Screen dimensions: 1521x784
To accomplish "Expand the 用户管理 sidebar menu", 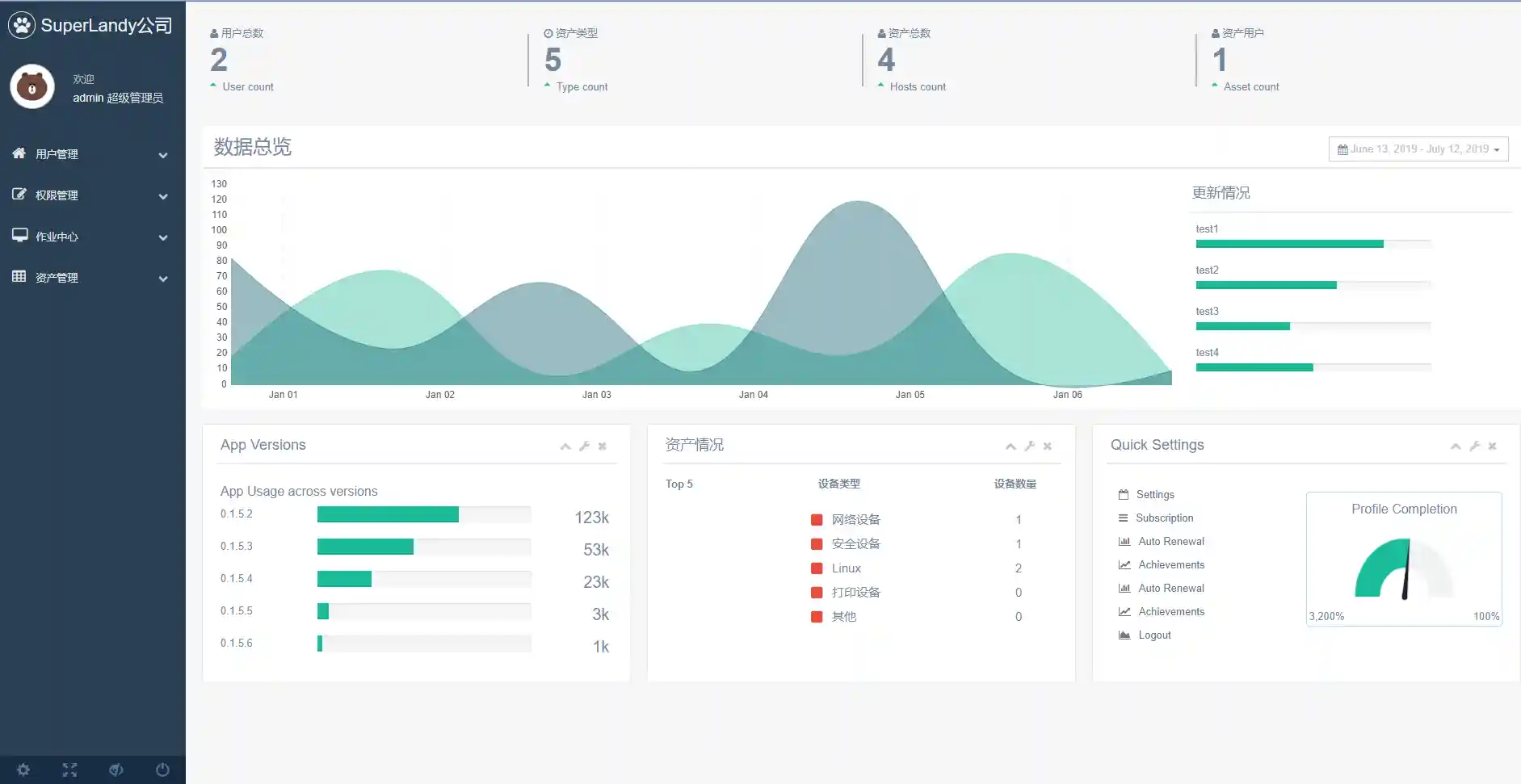I will (90, 154).
